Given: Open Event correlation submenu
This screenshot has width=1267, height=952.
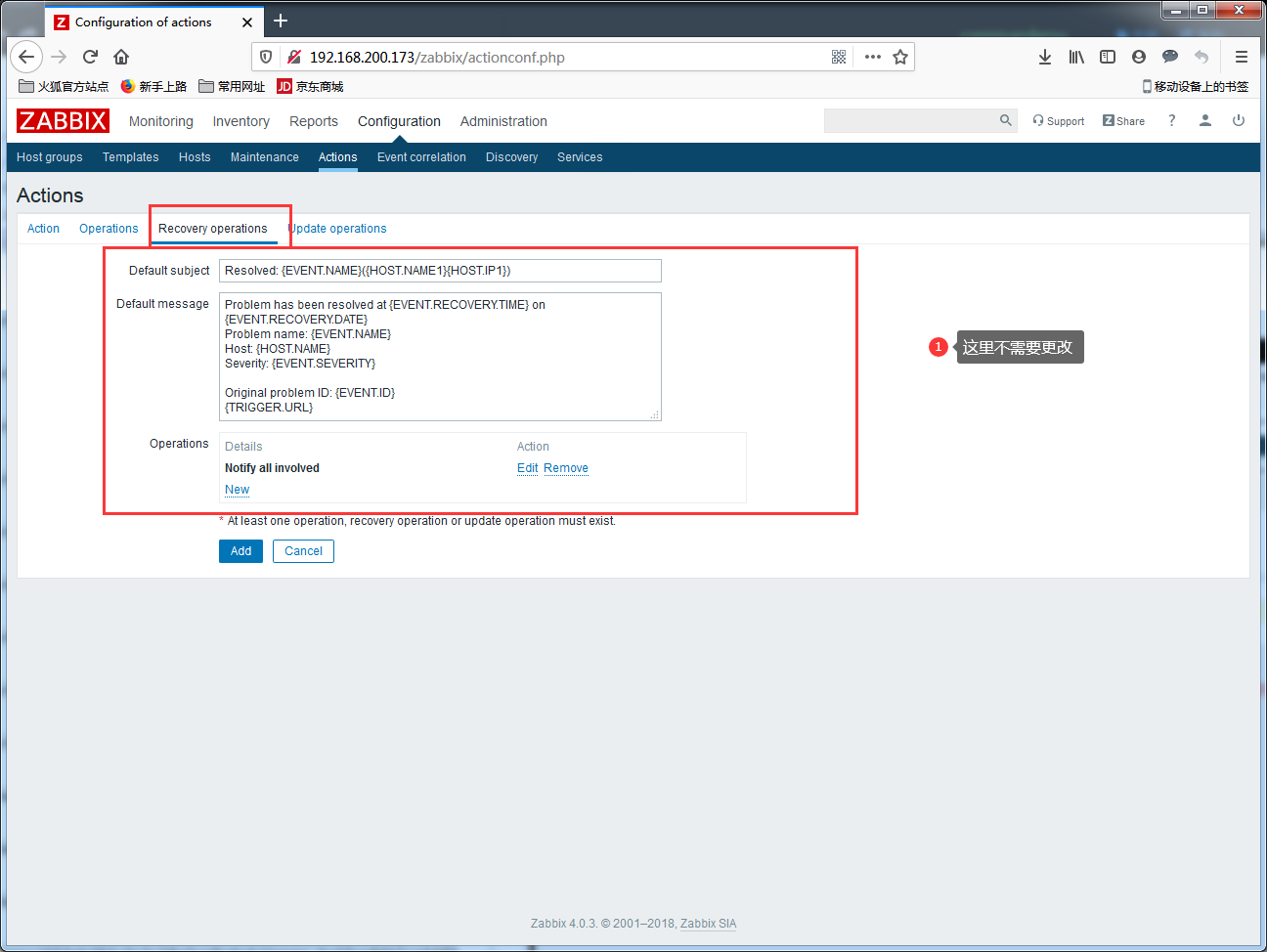Looking at the screenshot, I should coord(421,157).
